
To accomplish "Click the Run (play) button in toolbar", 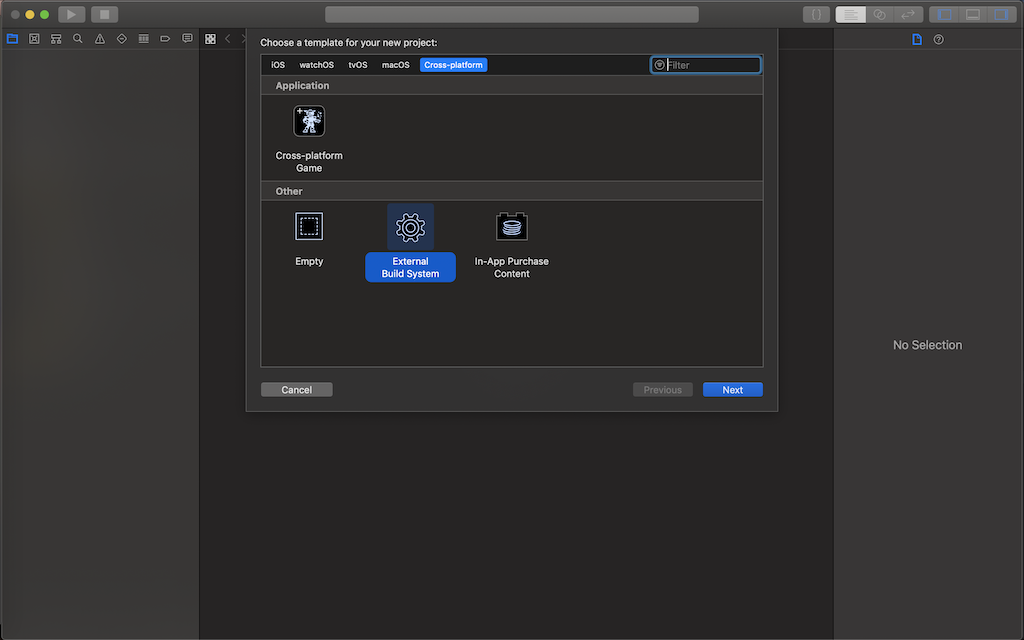I will (x=71, y=14).
